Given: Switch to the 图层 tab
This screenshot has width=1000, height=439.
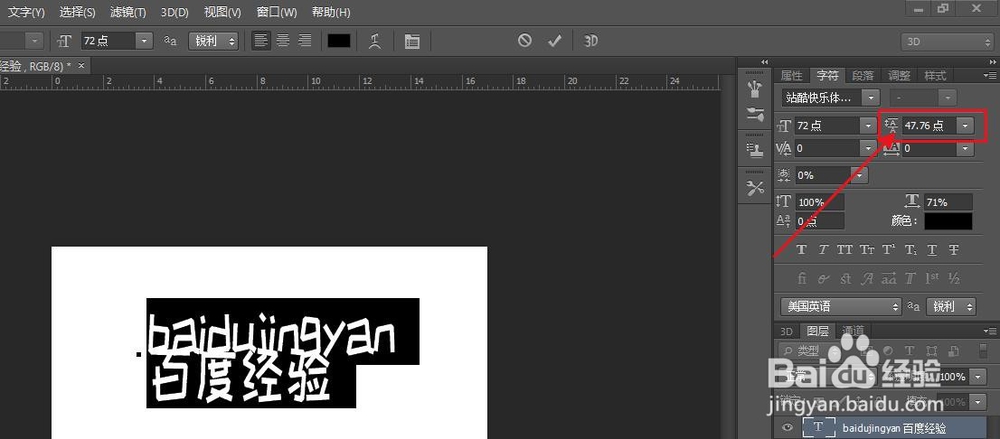Looking at the screenshot, I should (818, 331).
